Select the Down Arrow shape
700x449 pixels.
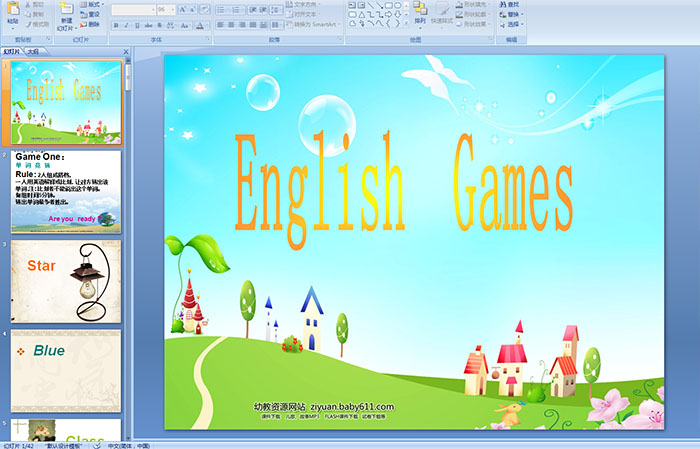pos(398,15)
